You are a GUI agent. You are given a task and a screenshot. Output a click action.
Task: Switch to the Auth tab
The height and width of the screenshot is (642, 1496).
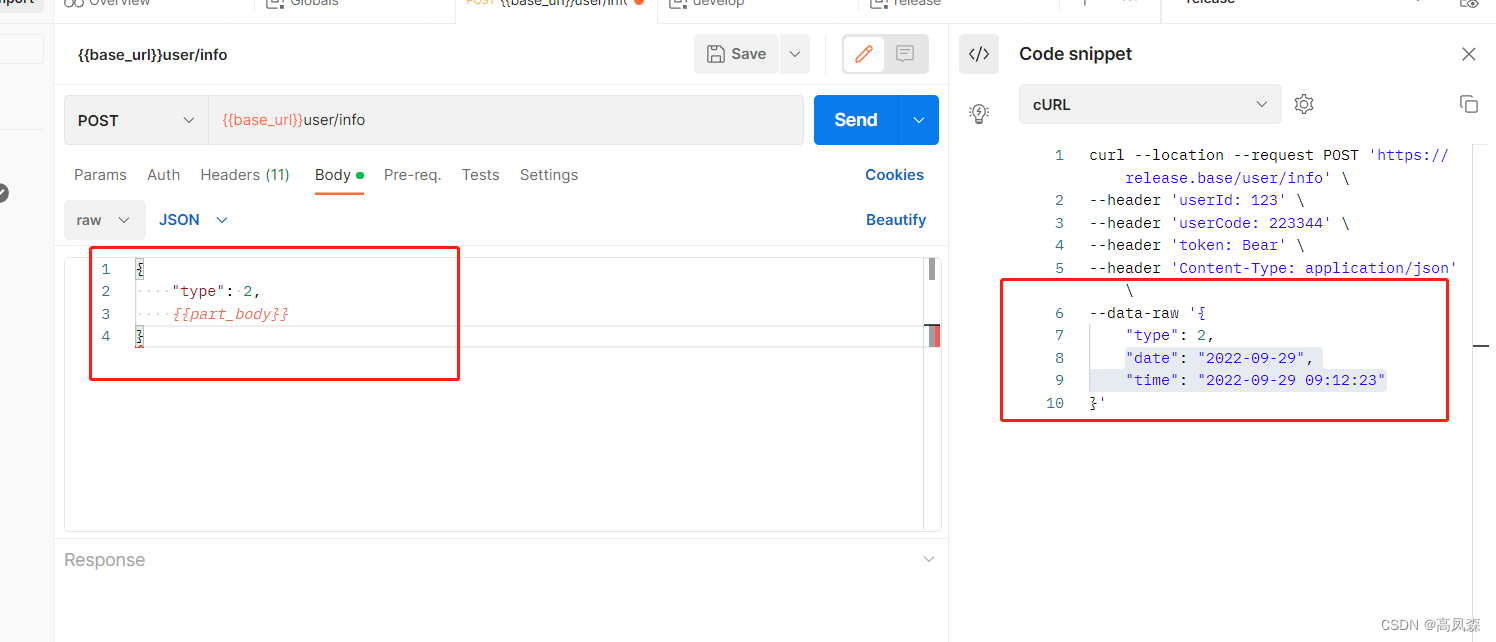[164, 175]
